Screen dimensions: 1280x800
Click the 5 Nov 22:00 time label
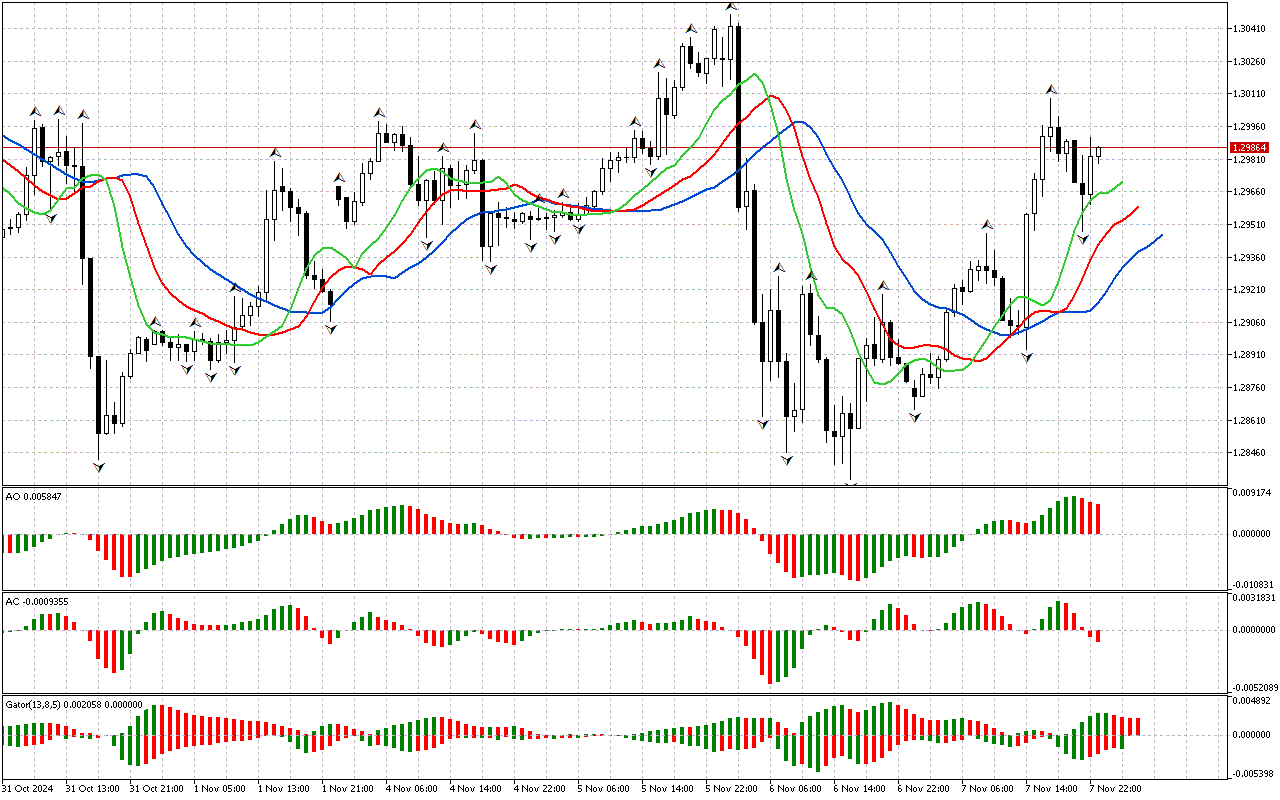(732, 789)
